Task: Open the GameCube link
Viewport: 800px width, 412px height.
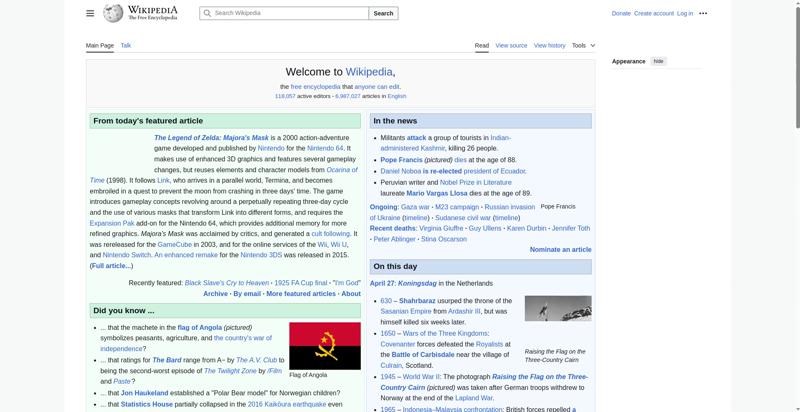Action: pos(174,244)
